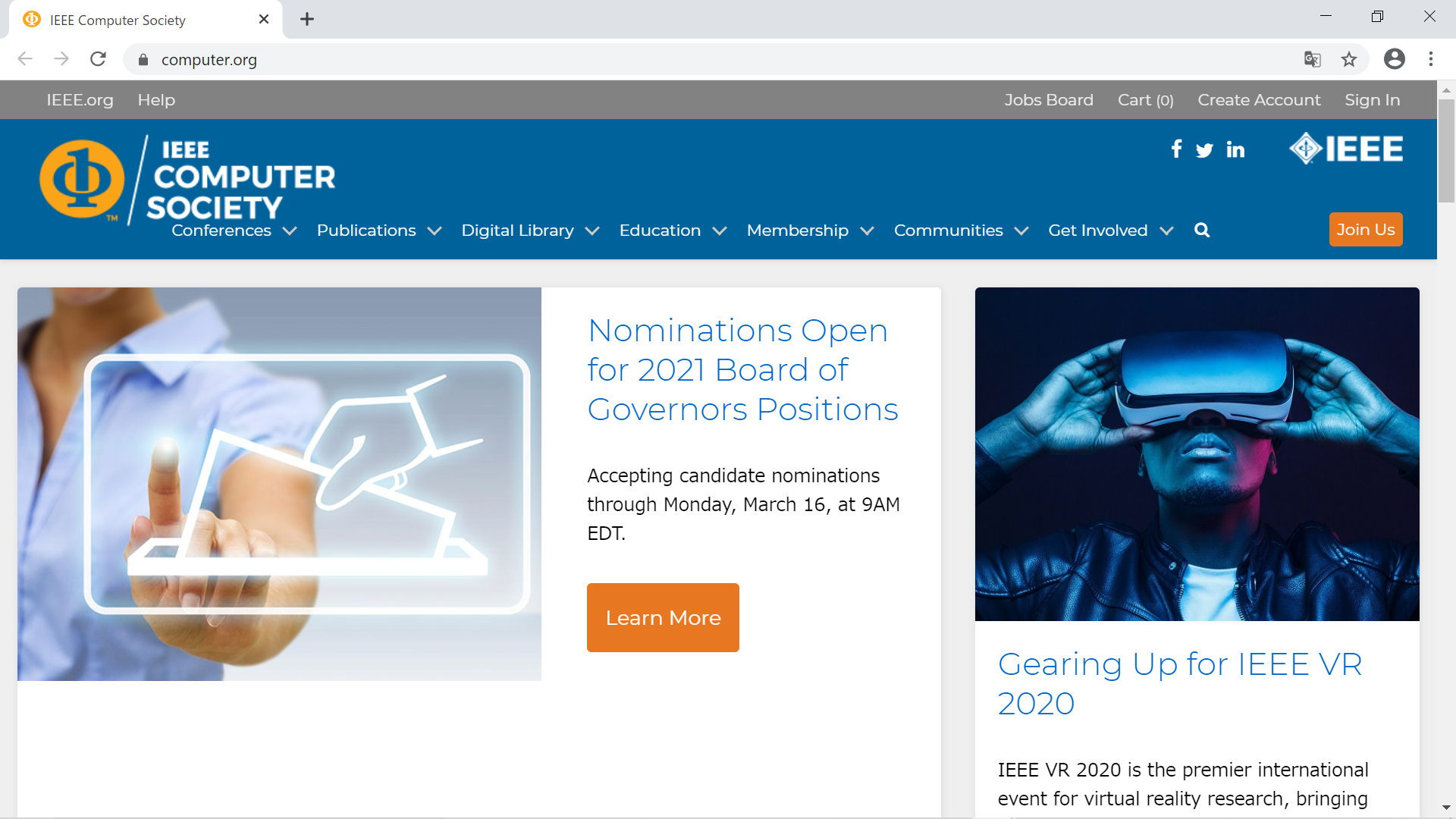Open Nominations Open for 2021 Board headline
This screenshot has height=819, width=1456.
[742, 370]
